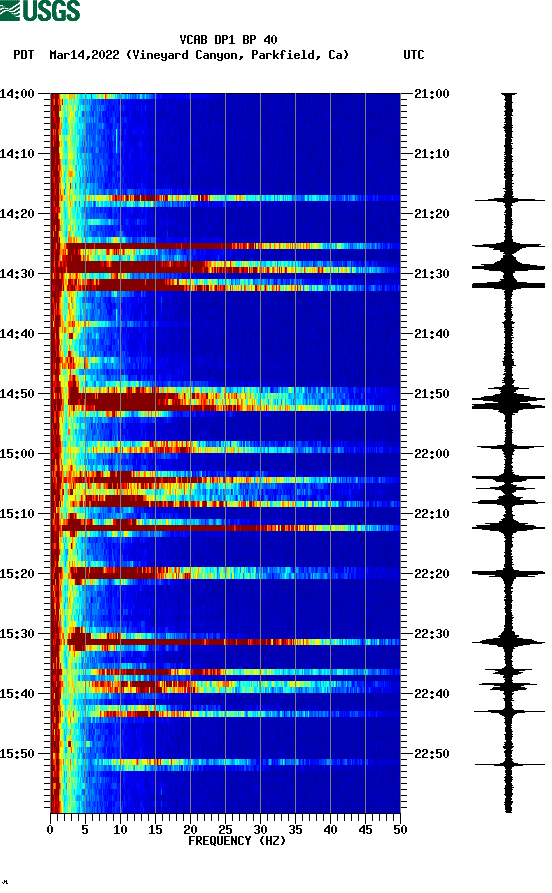The height and width of the screenshot is (893, 552).
Task: Click the 21:40 UTC time label
Action: click(432, 334)
